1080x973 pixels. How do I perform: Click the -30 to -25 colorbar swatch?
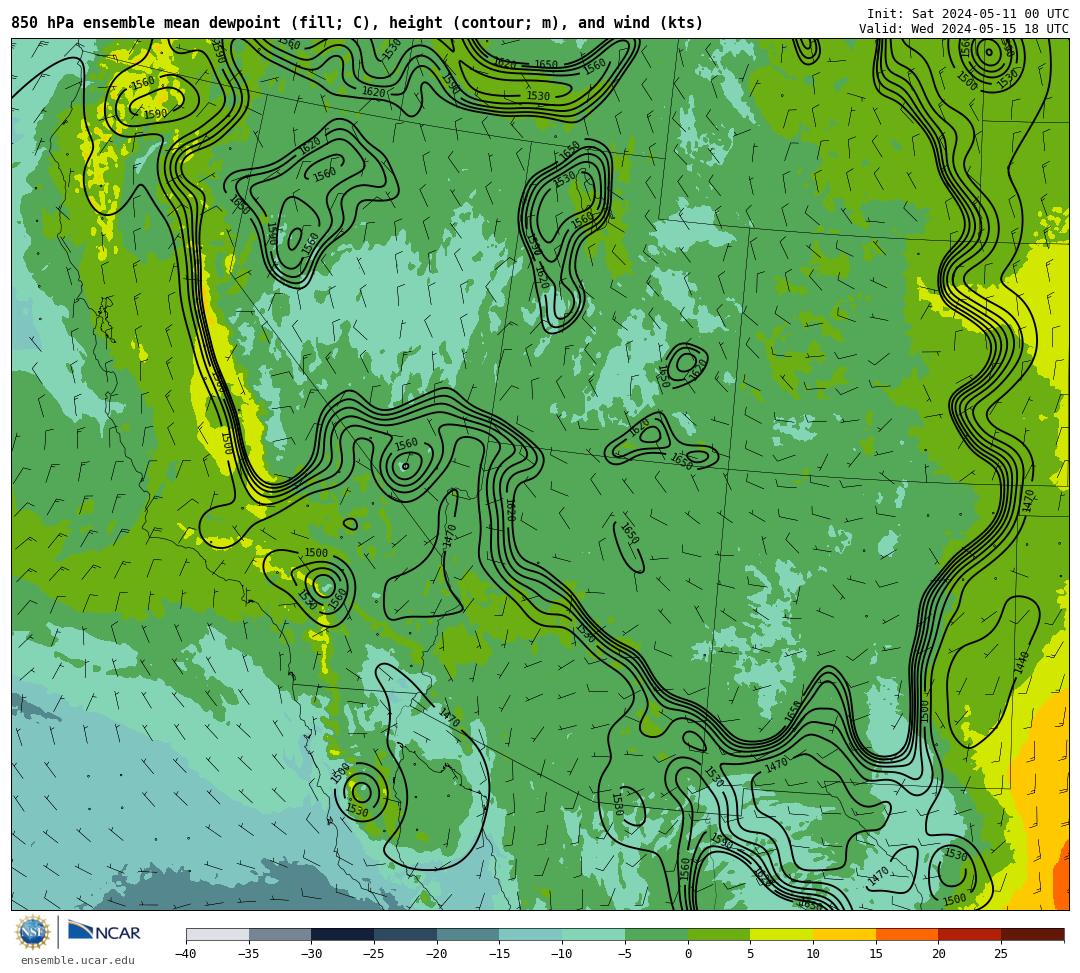(343, 934)
